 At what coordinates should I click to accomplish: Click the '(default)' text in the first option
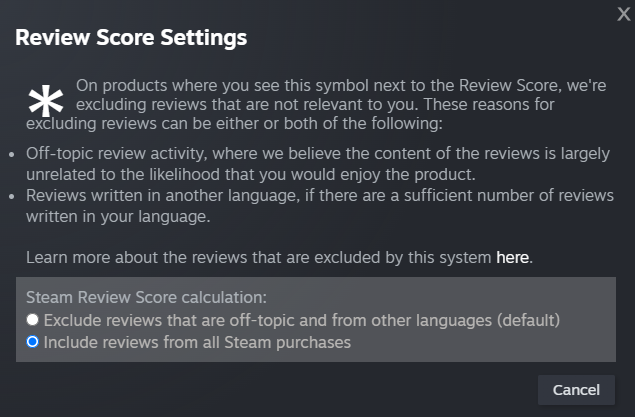(528, 320)
